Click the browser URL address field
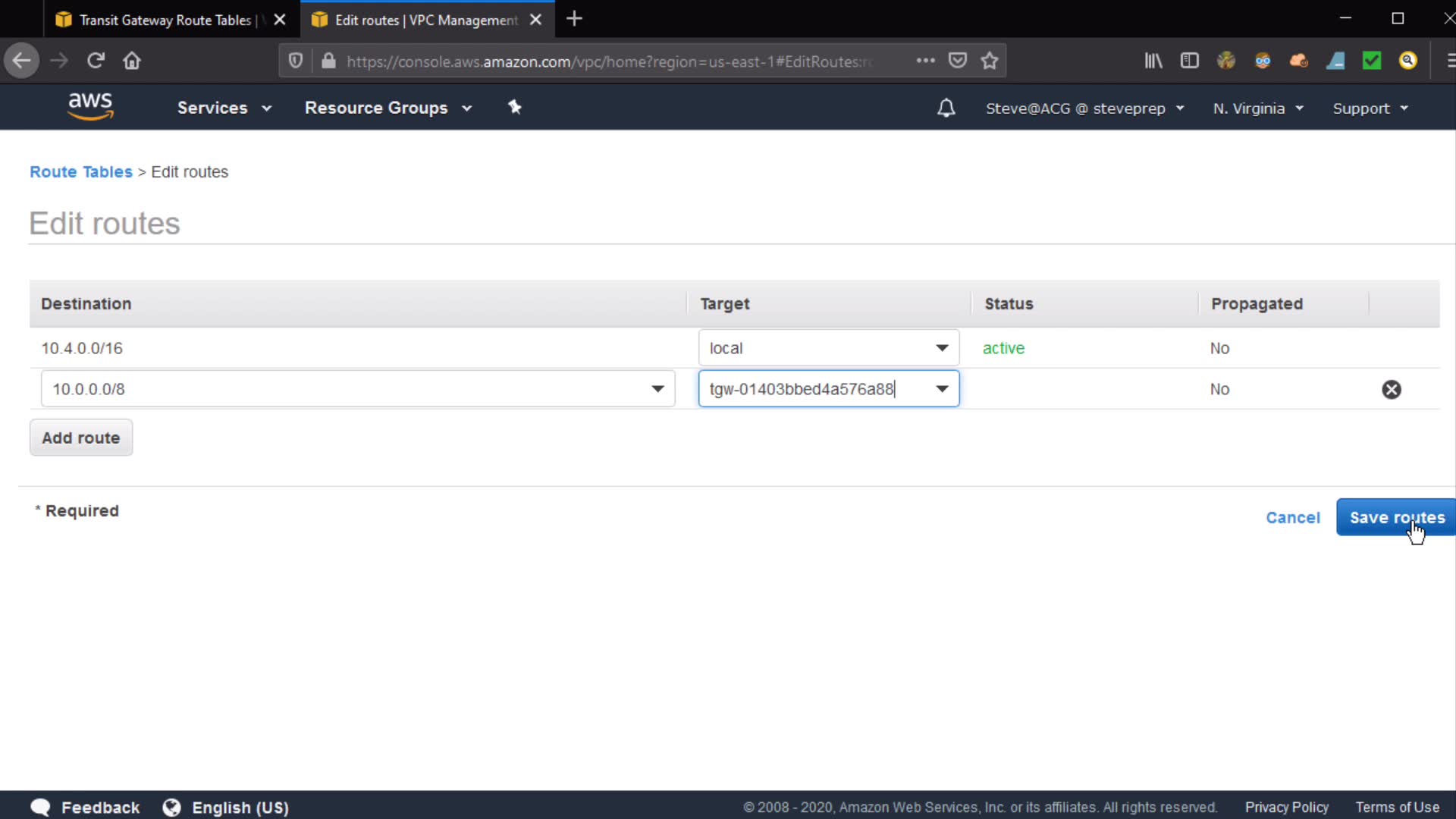Viewport: 1456px width, 819px height. click(x=607, y=61)
